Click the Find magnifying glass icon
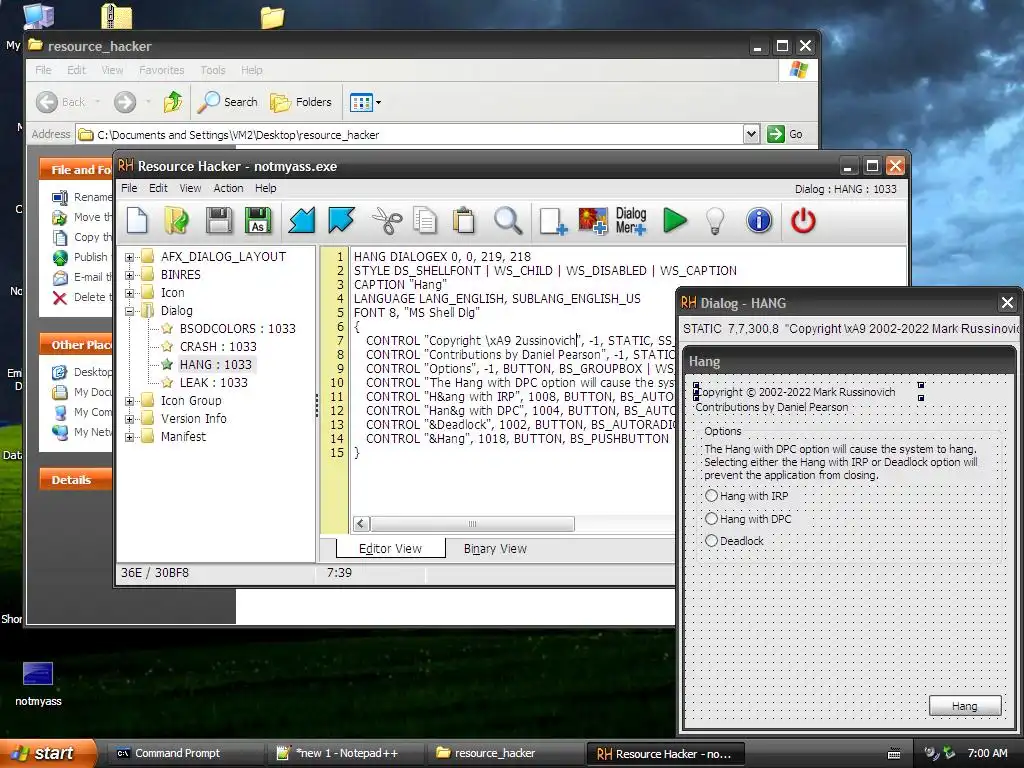The image size is (1024, 768). pos(508,220)
